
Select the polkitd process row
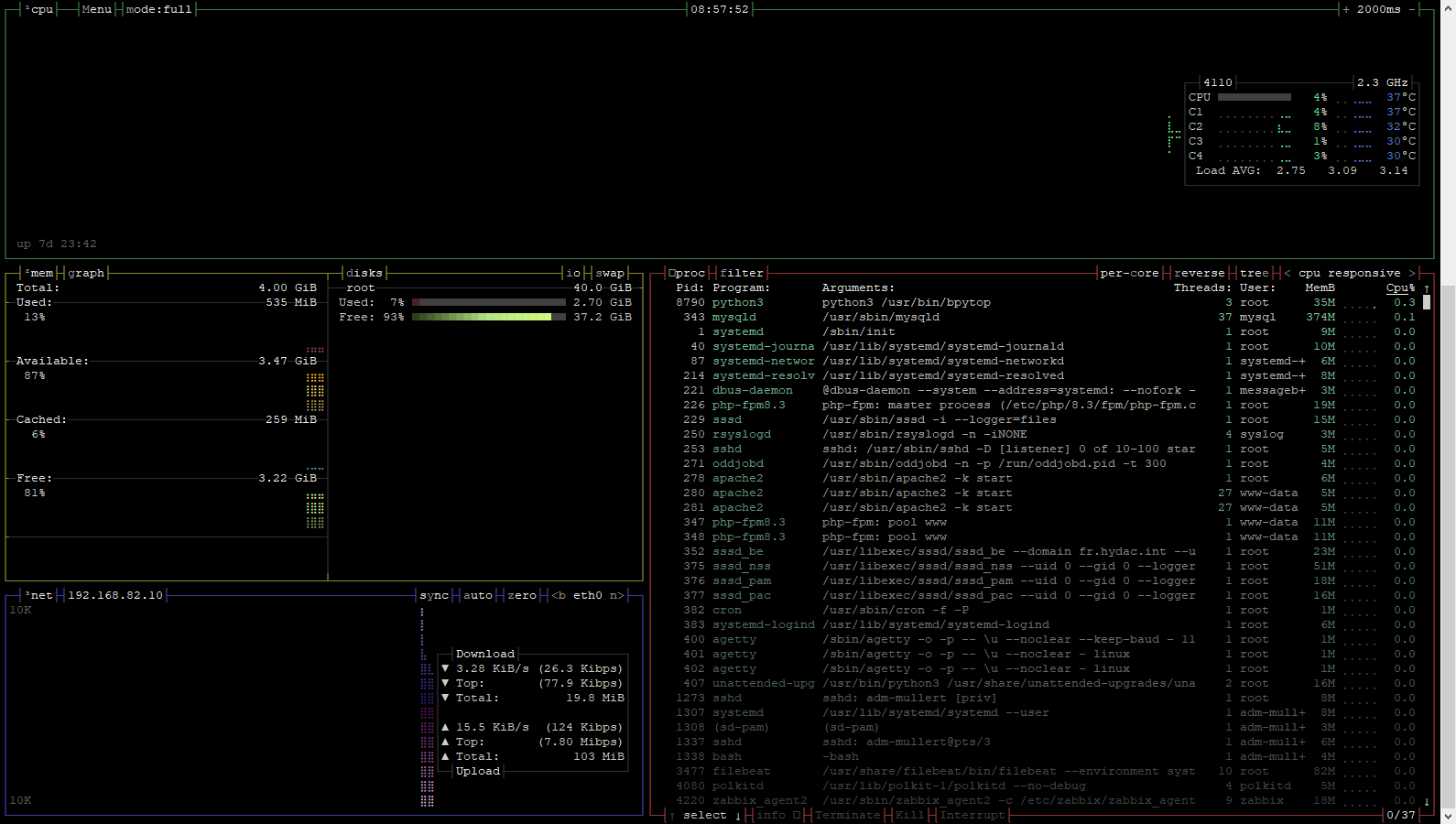coord(1045,786)
